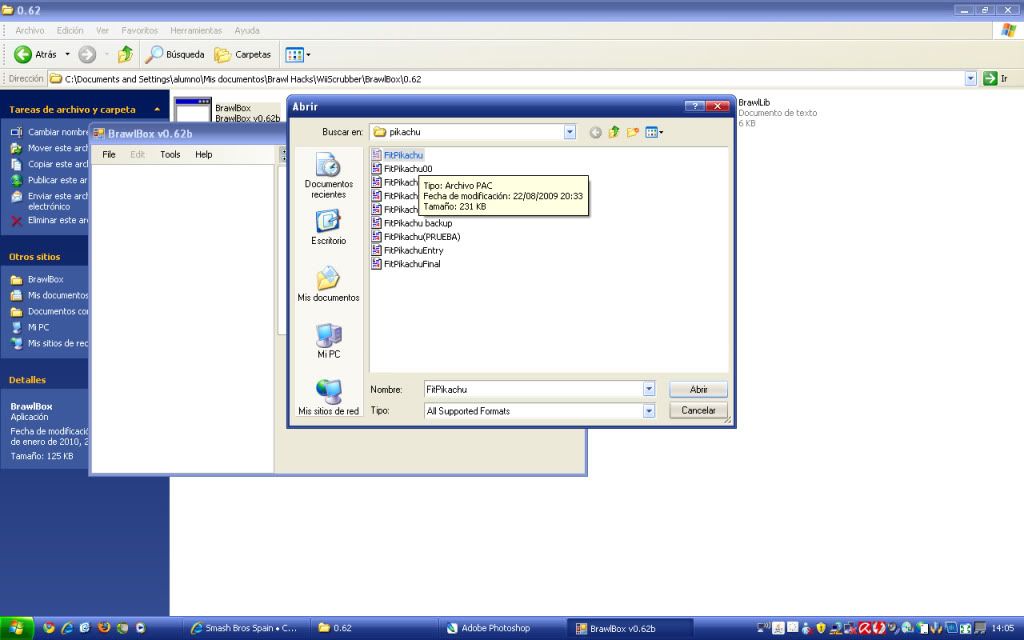Select the FitPikachuFinal file
1024x640 pixels.
410,264
